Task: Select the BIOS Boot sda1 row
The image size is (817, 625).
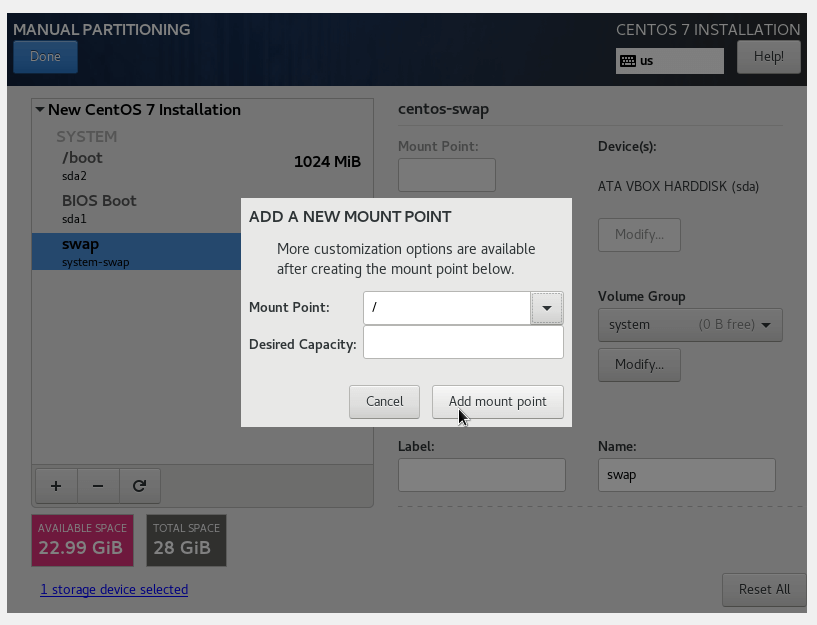Action: [137, 208]
